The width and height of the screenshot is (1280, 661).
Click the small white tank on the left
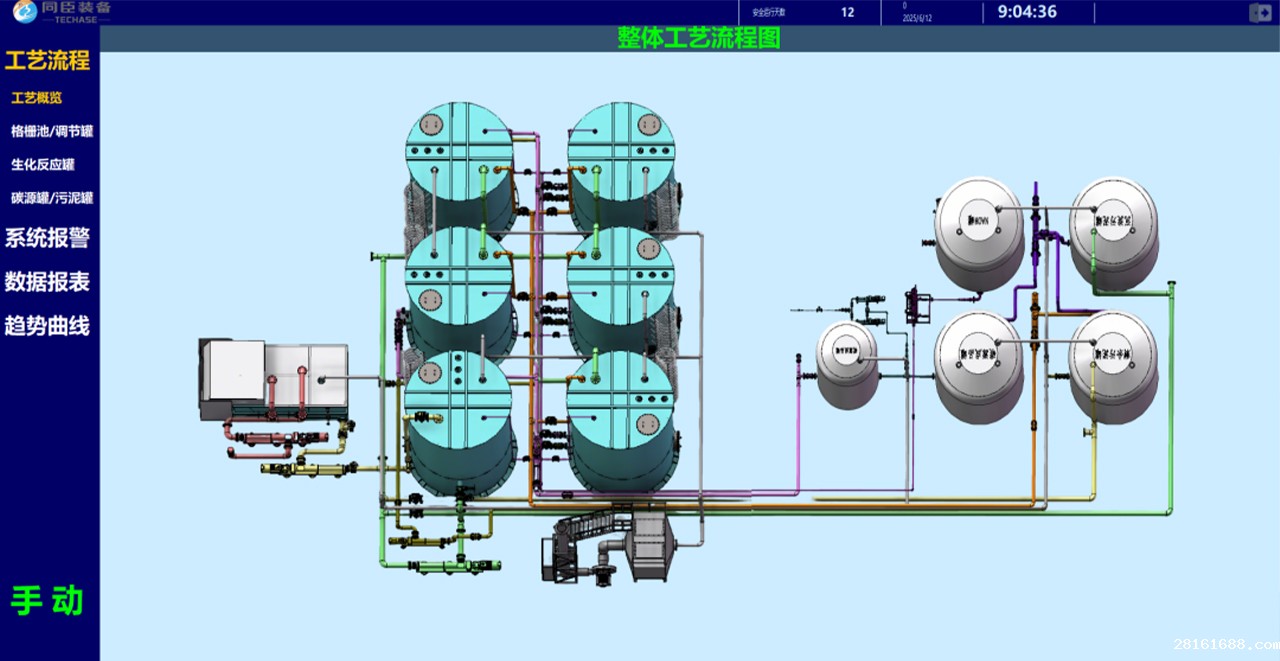tap(847, 365)
